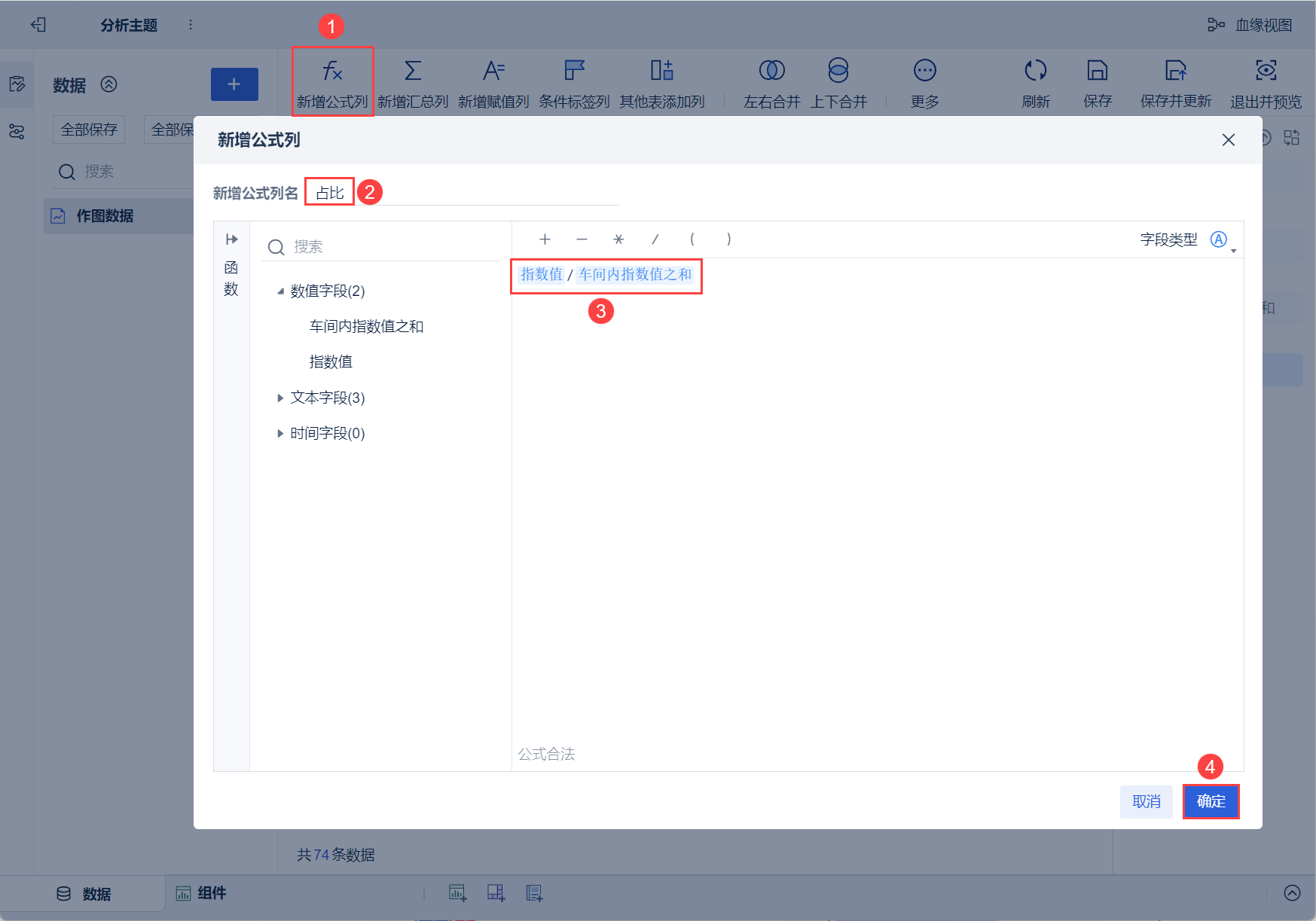Select field 指数值 in list

331,361
